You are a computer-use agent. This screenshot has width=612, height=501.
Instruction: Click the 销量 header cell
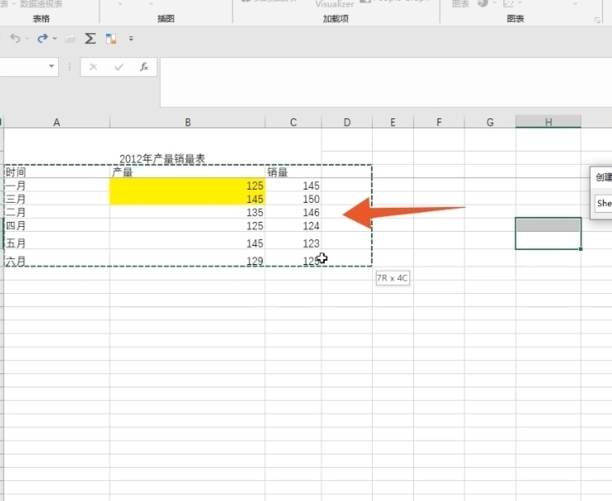click(293, 172)
